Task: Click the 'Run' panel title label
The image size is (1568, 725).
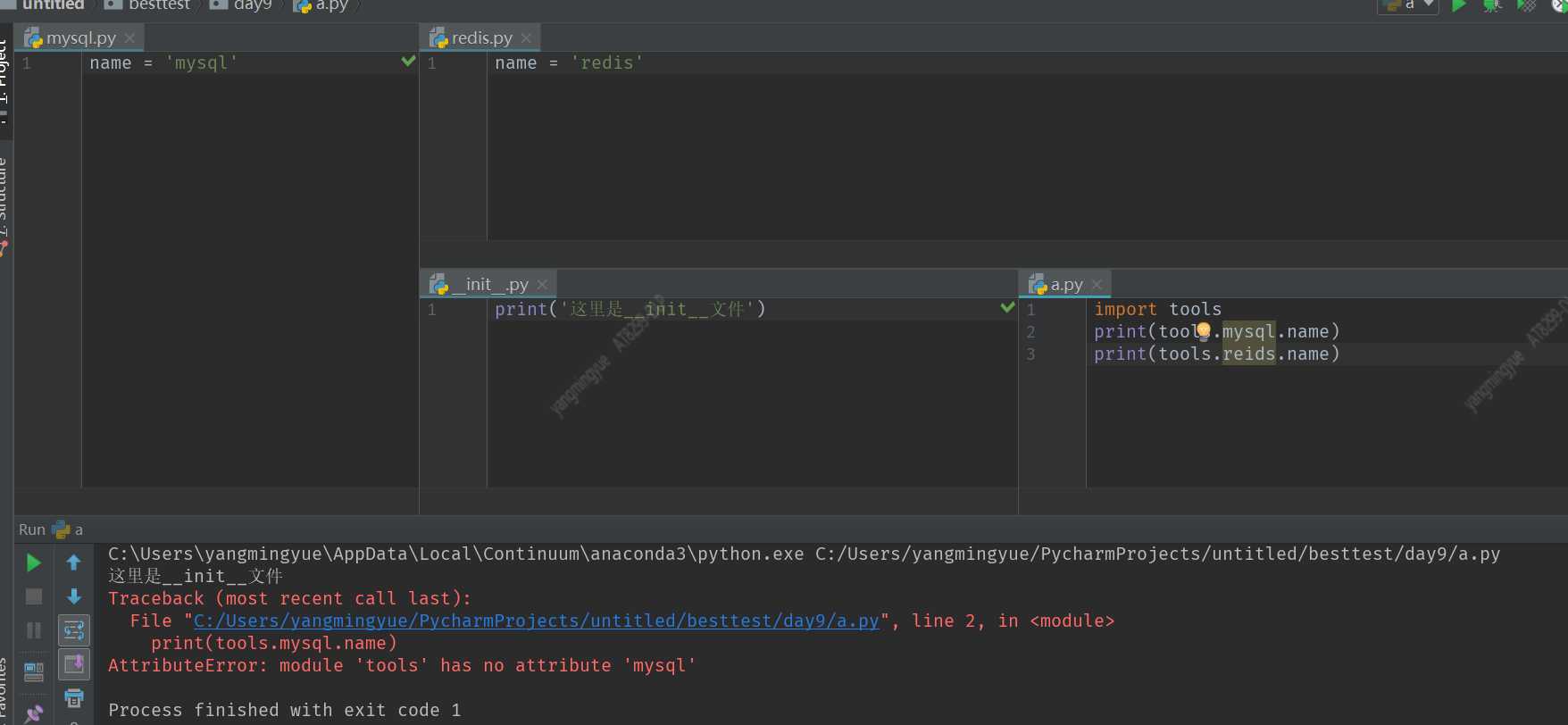Action: 32,529
